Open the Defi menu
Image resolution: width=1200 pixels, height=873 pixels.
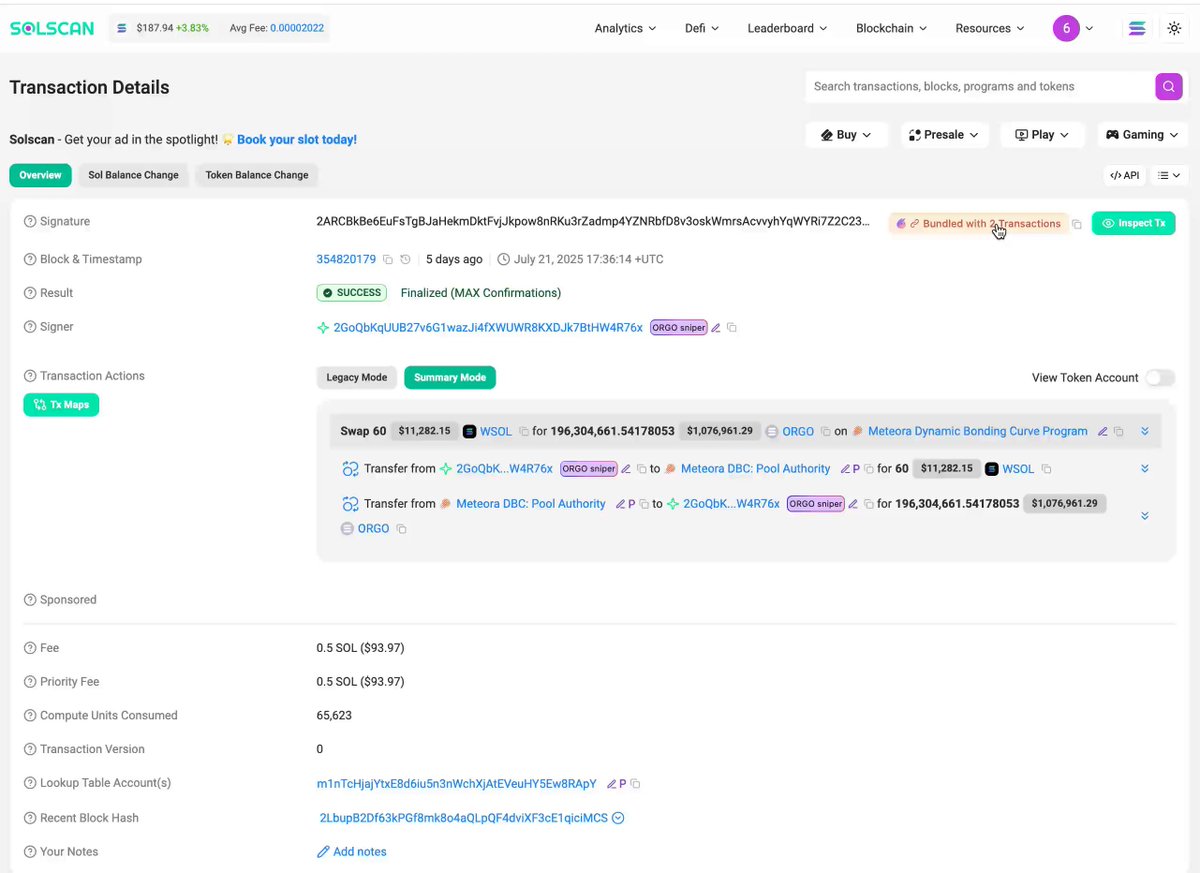702,28
